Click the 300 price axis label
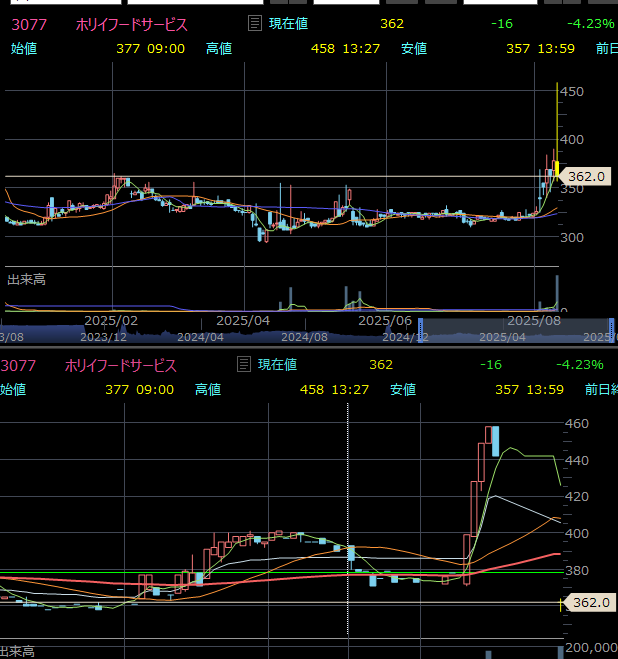Viewport: 618px width, 659px height. [572, 237]
